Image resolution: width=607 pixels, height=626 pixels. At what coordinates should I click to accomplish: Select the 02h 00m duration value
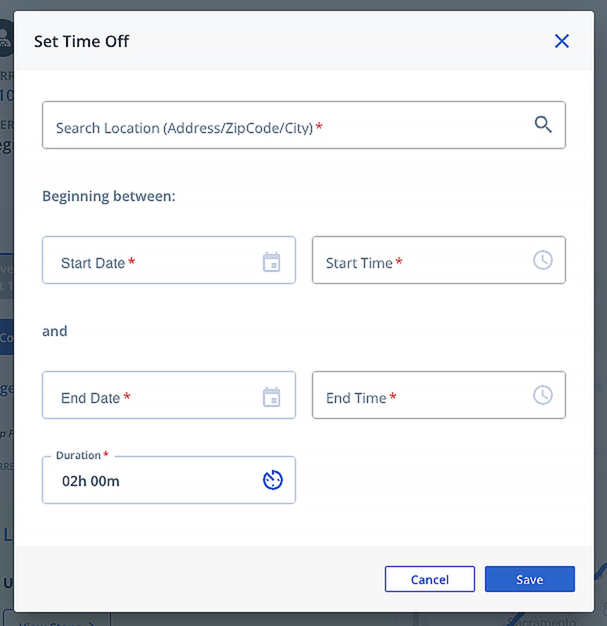91,481
